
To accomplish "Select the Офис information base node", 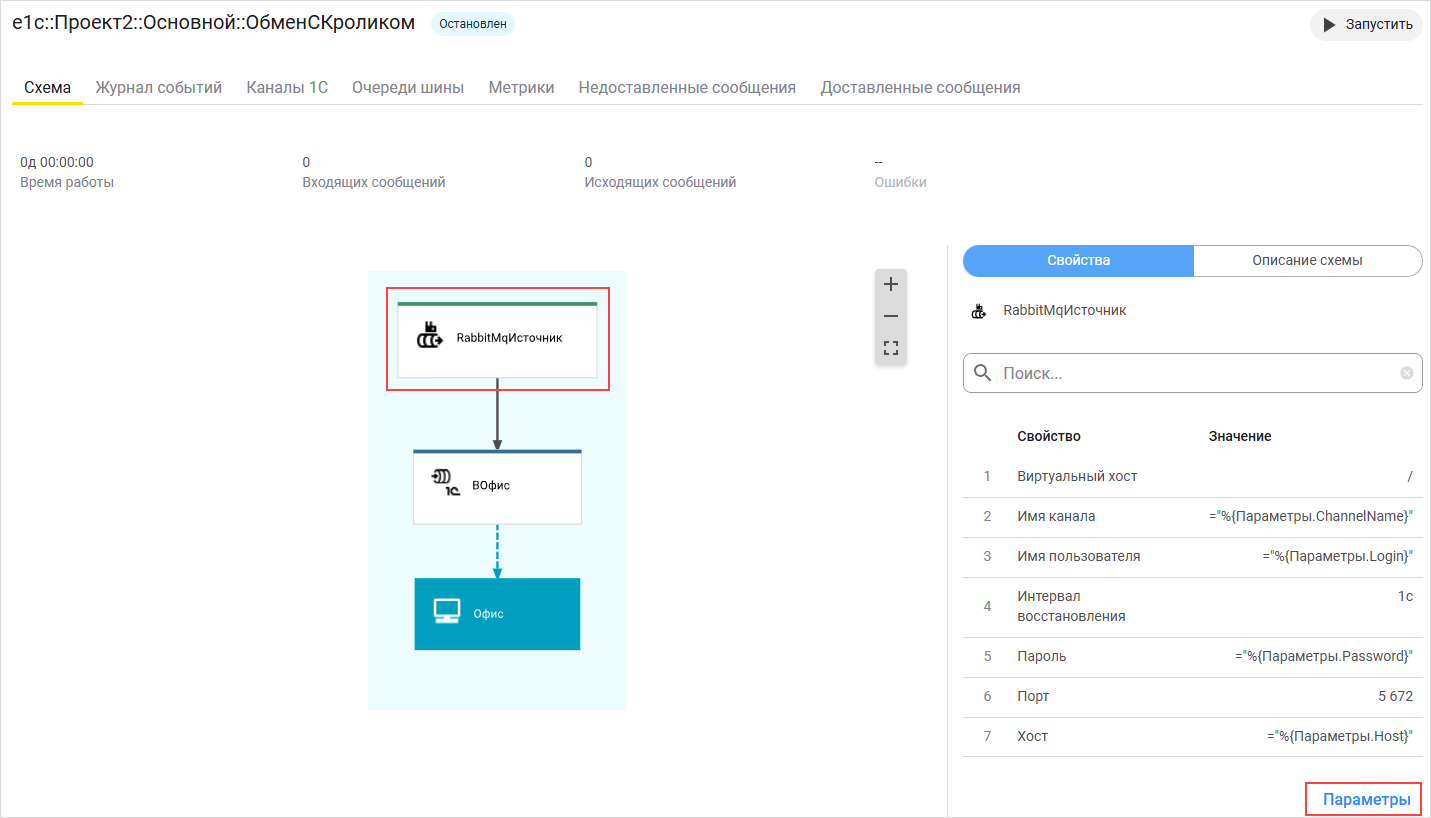I will point(497,613).
